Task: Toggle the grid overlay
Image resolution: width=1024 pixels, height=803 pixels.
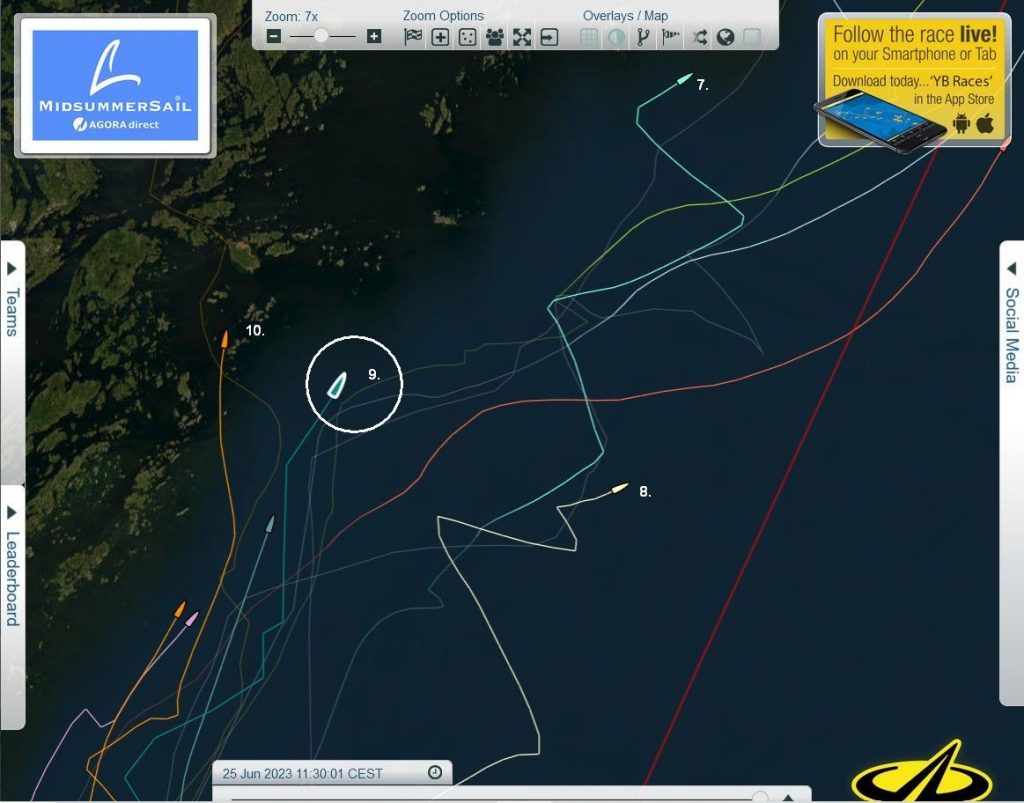Action: click(590, 37)
